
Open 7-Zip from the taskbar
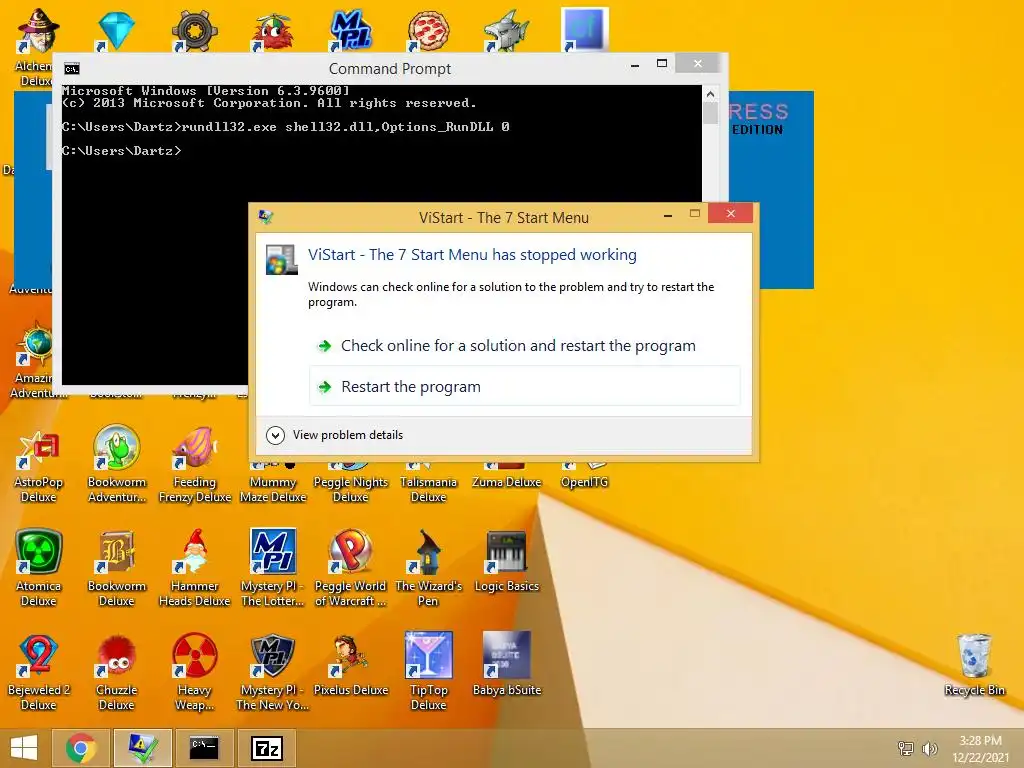click(266, 748)
